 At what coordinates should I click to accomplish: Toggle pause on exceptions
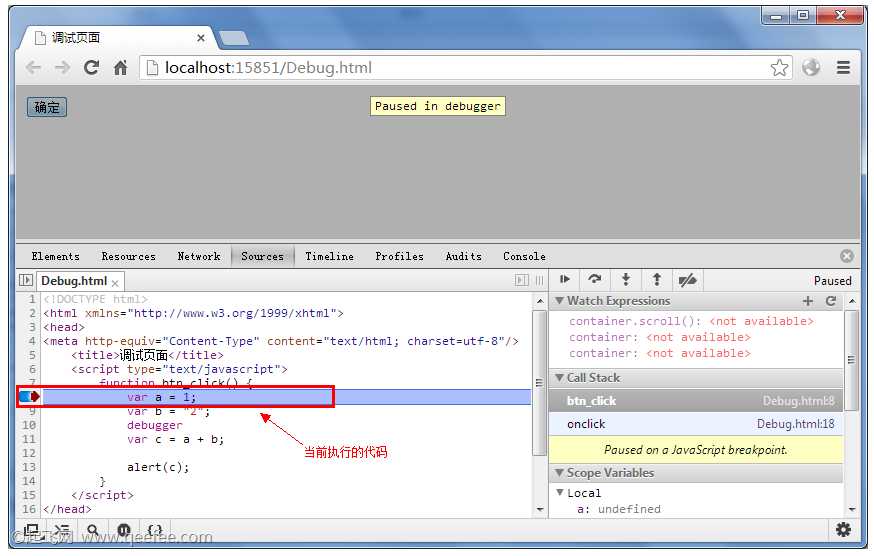pos(124,530)
